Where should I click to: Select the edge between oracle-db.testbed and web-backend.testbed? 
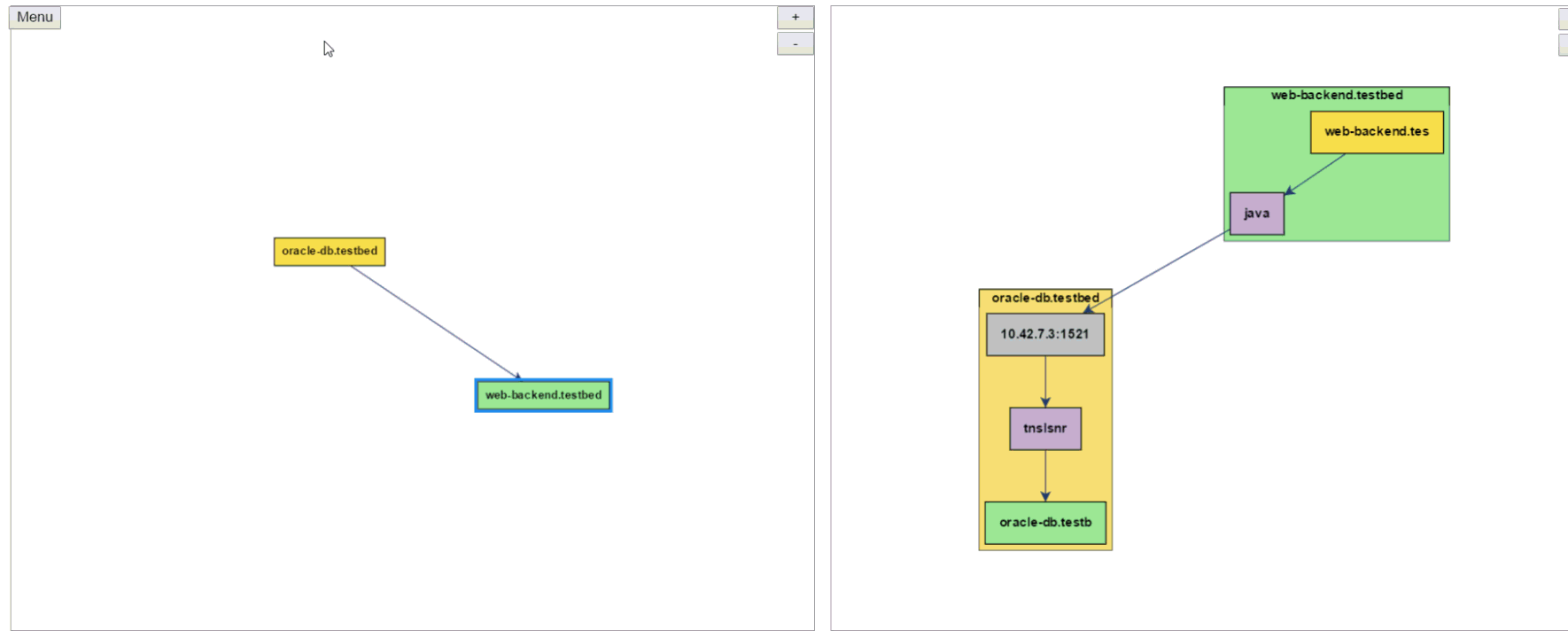[434, 323]
